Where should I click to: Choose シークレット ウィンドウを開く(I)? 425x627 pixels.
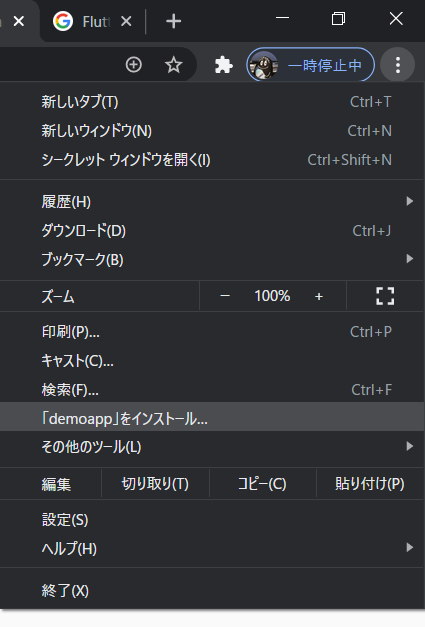(x=212, y=160)
